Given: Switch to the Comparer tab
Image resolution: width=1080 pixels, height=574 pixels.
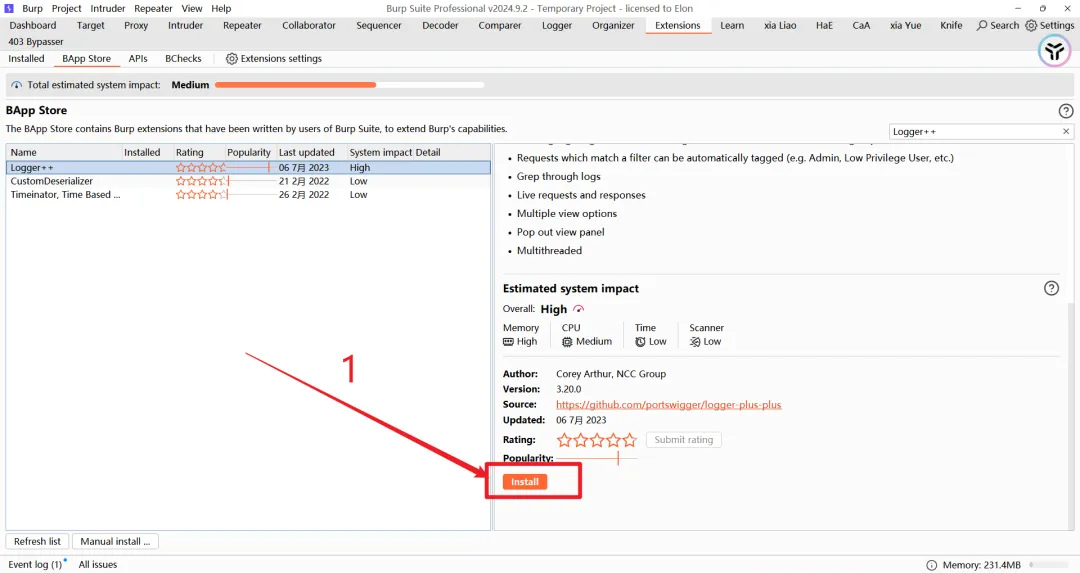Looking at the screenshot, I should pos(500,25).
